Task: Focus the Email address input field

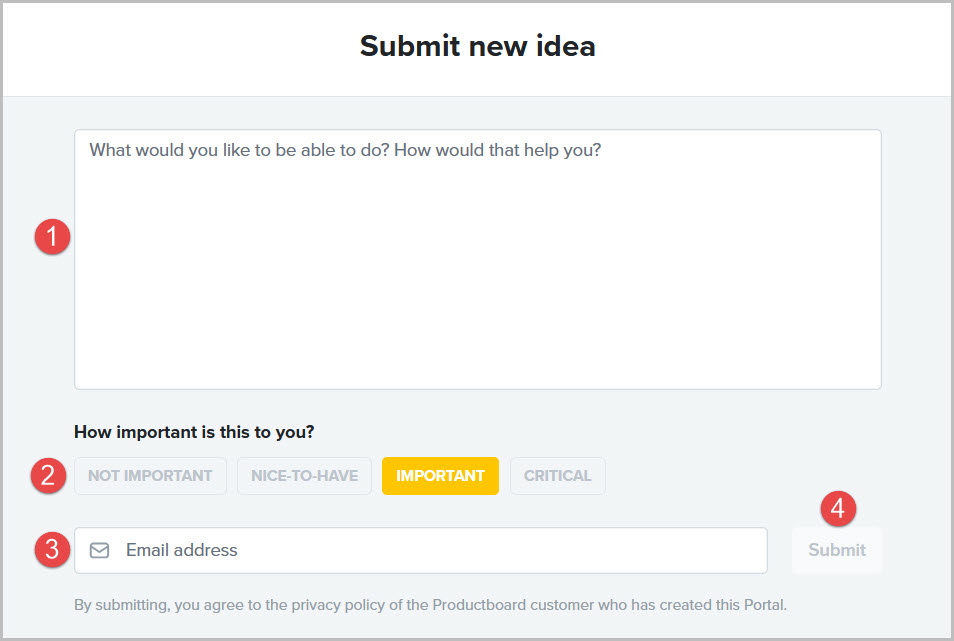Action: tap(421, 550)
